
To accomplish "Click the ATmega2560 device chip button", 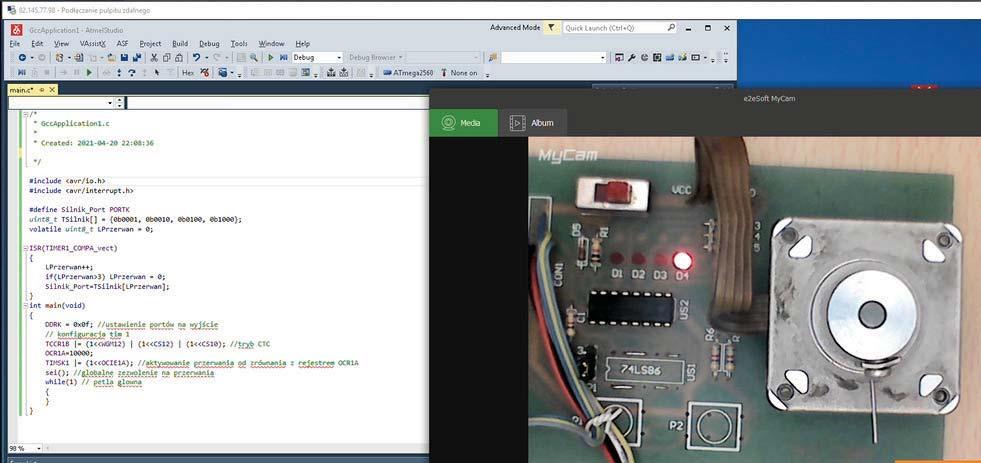I will click(408, 73).
